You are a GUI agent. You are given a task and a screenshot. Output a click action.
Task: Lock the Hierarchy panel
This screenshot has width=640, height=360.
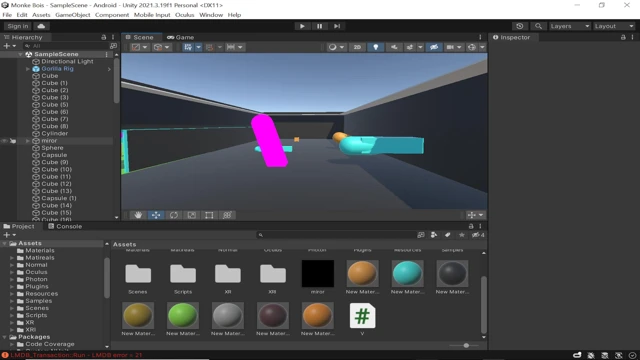click(x=104, y=37)
